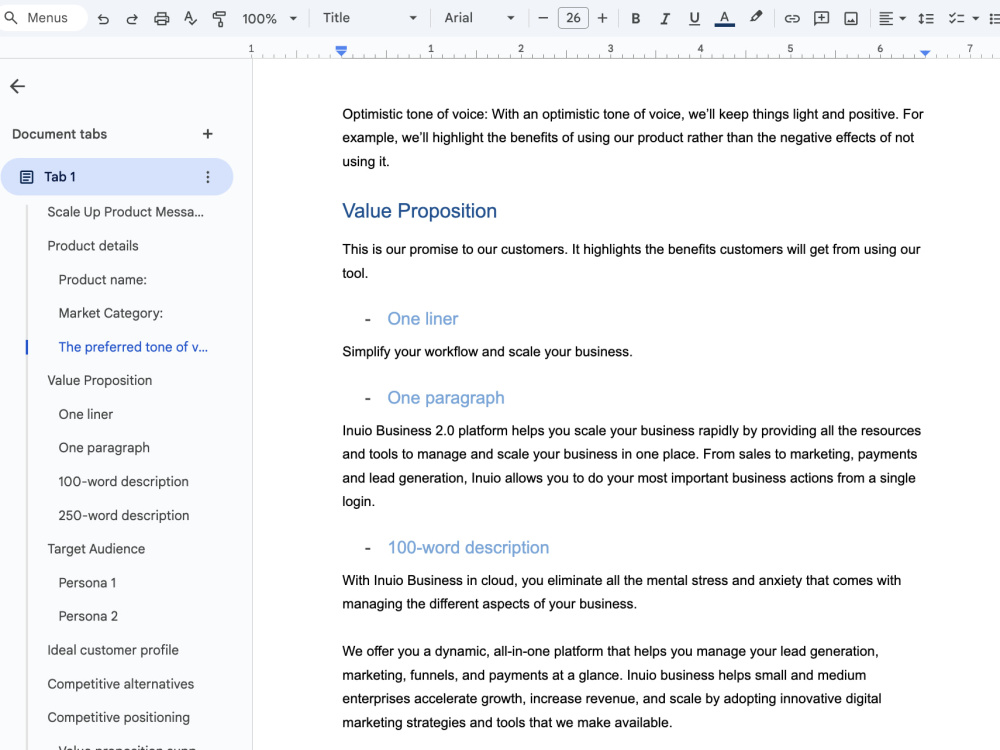Expand the checklist options arrow
This screenshot has width=1000, height=750.
point(975,18)
